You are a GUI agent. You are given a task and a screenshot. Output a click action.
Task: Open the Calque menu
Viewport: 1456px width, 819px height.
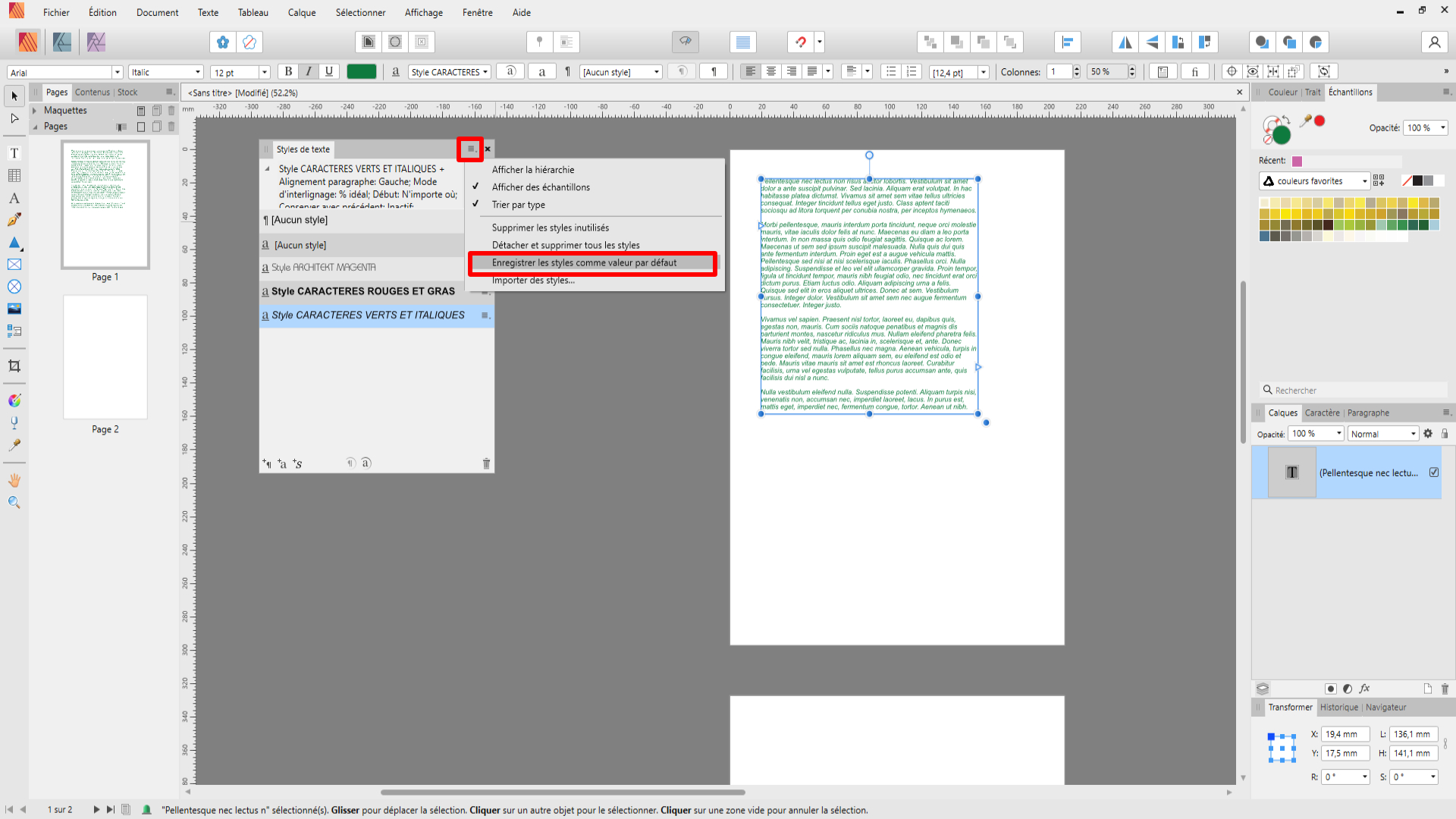pos(301,12)
